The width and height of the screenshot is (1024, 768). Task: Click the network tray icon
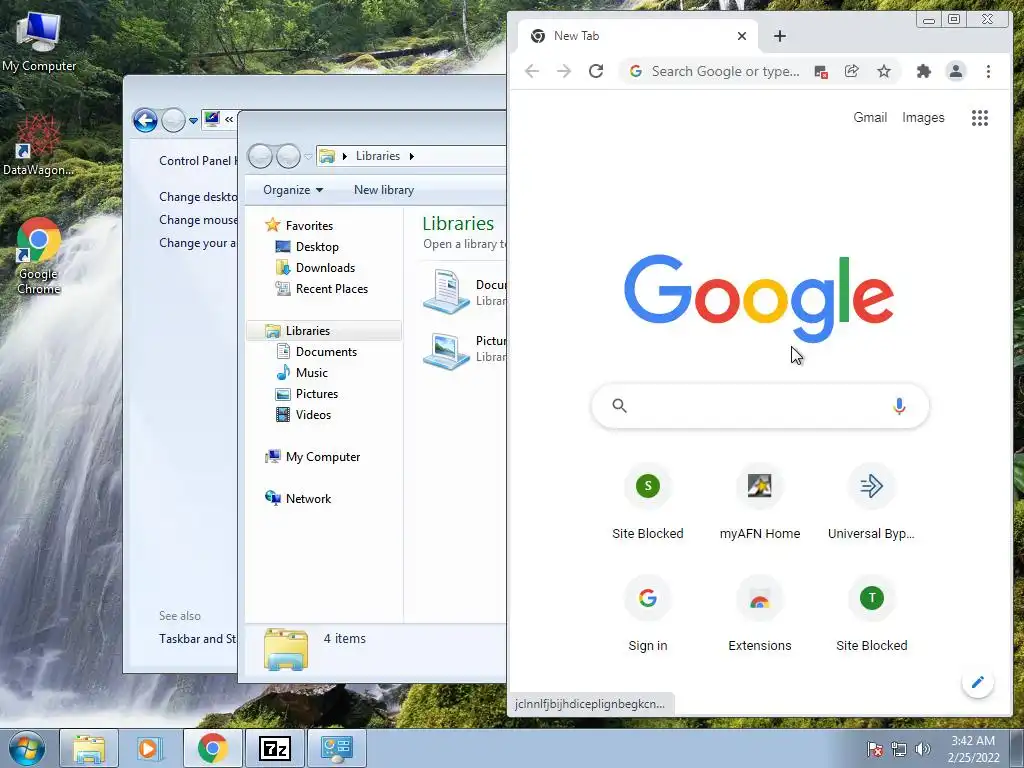899,749
